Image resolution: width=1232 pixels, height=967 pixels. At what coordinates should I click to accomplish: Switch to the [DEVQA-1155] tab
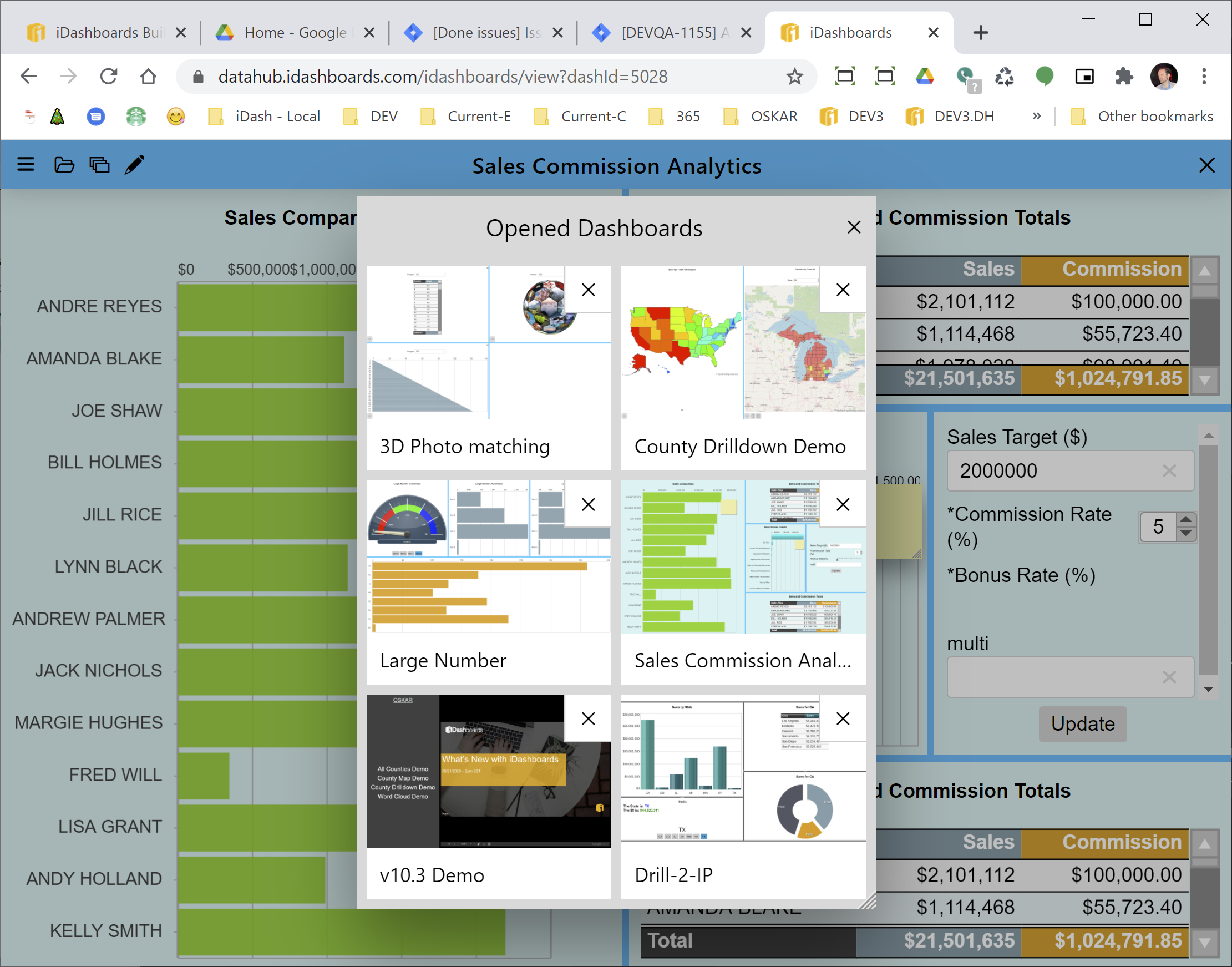pos(671,33)
